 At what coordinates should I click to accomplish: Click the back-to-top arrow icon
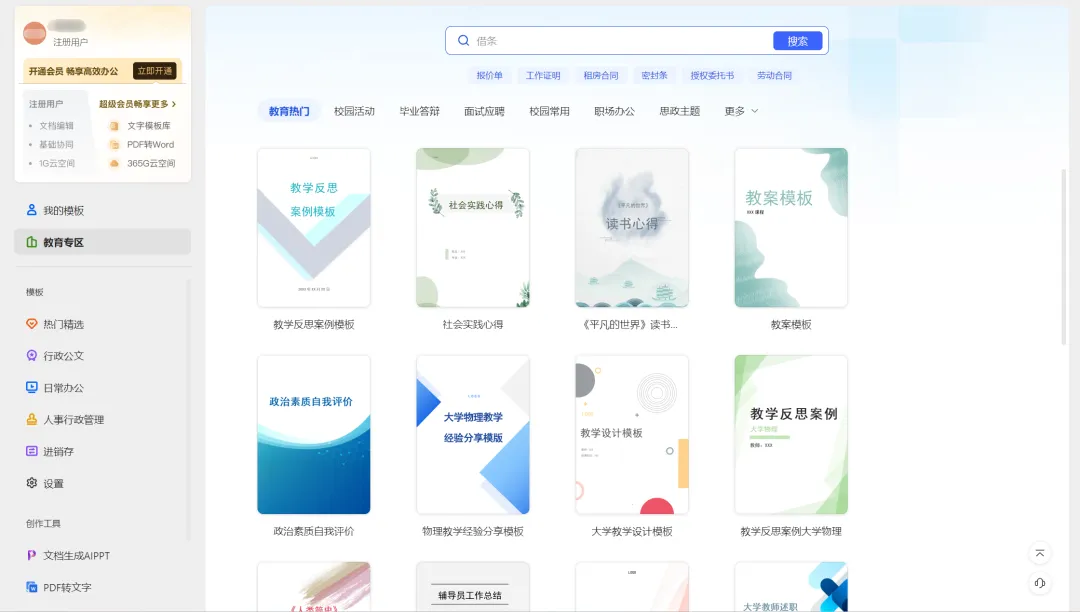click(x=1040, y=553)
